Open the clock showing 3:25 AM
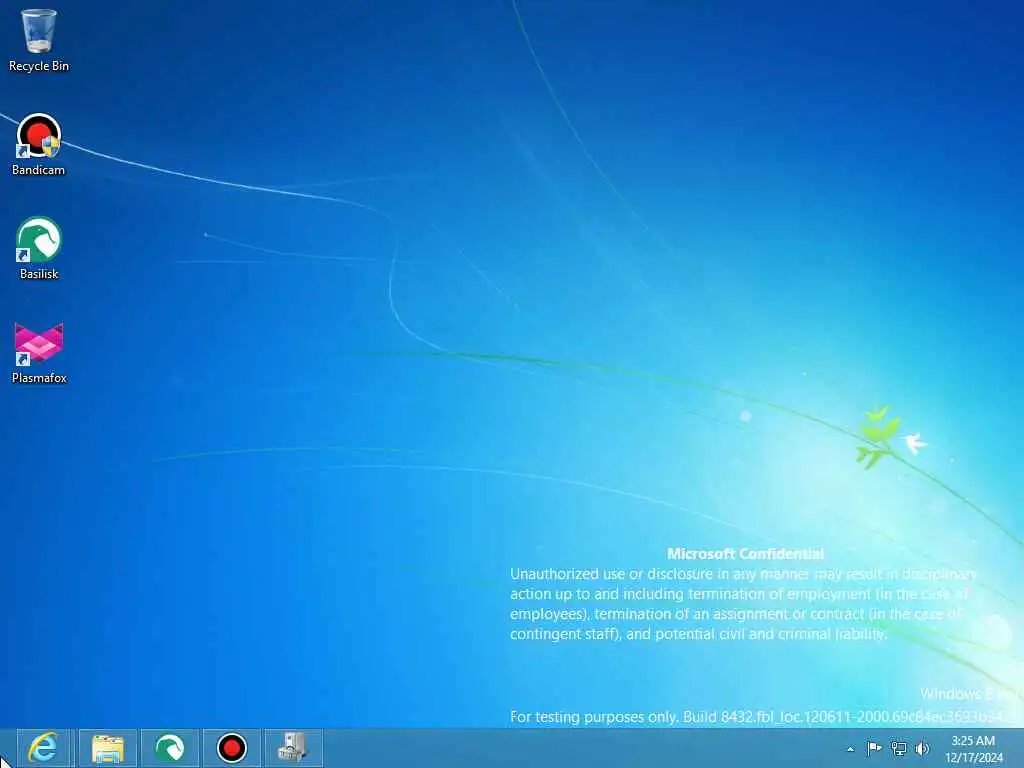This screenshot has width=1024, height=768. (x=973, y=749)
